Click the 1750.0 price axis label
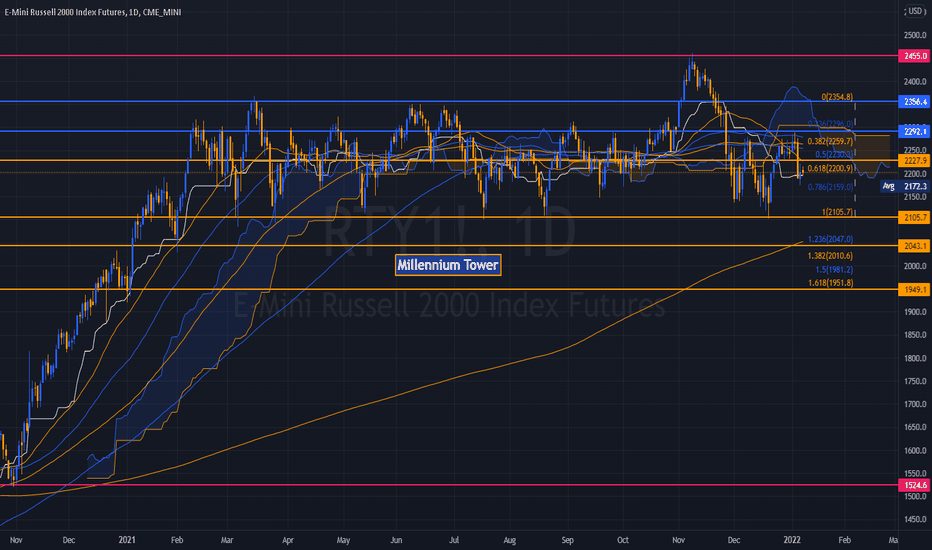This screenshot has width=932, height=550. tap(915, 381)
